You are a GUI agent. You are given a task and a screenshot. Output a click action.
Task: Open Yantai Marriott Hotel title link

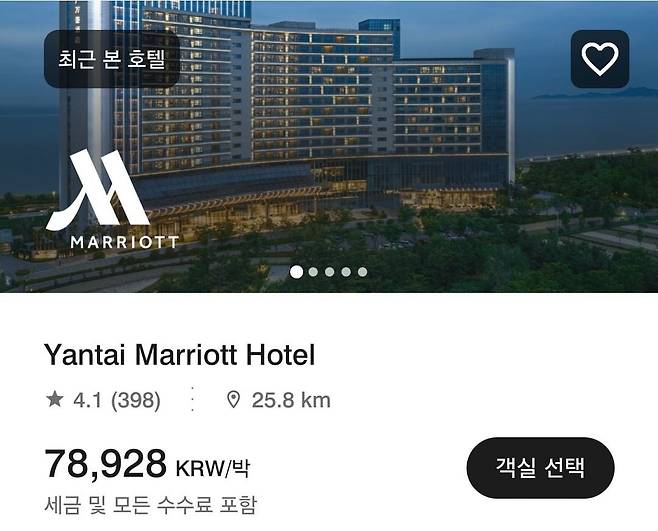click(180, 355)
